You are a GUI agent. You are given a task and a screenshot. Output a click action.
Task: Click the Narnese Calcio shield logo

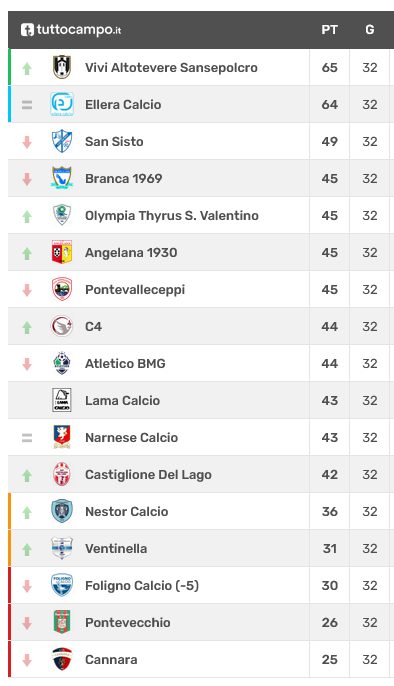[x=62, y=437]
